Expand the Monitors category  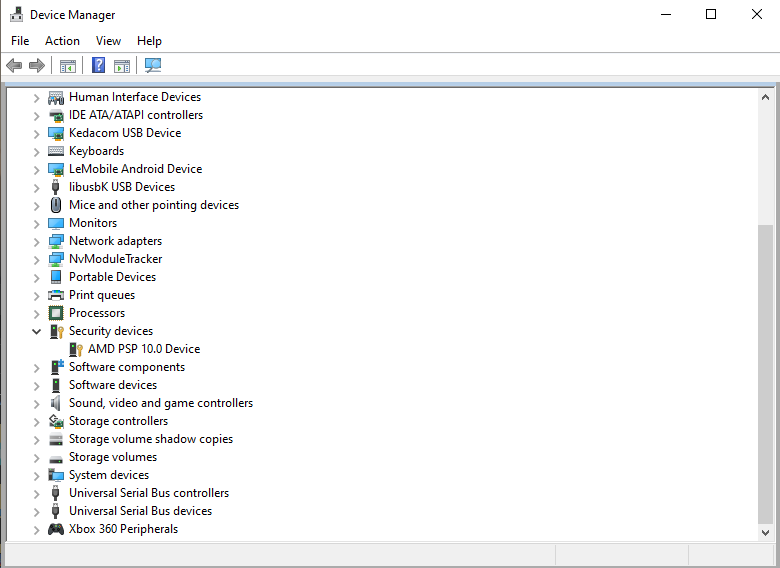(37, 223)
